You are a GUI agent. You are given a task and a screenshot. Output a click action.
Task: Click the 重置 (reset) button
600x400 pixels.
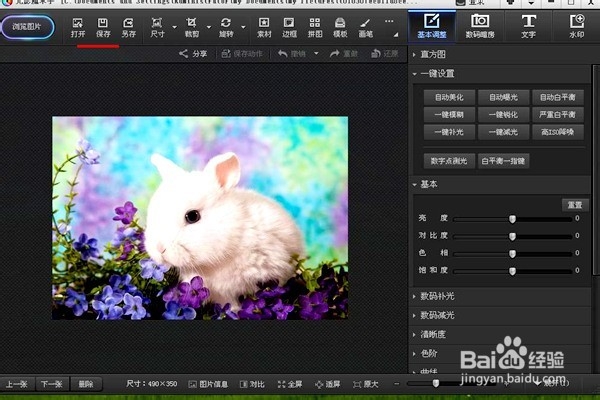575,205
